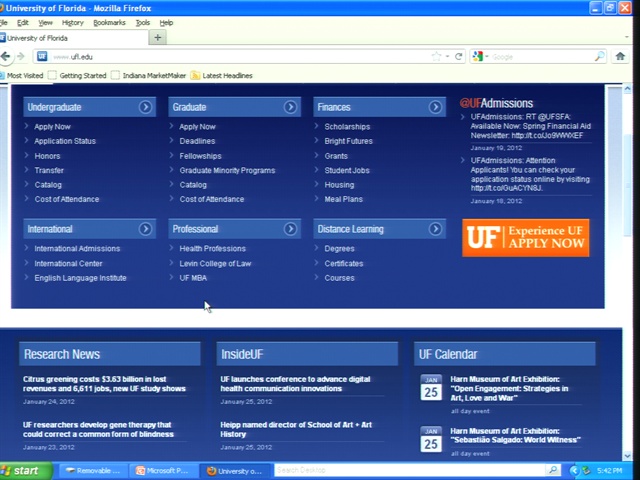Switch to Microsoft PowerPoint taskbar item
Screen dimensions: 640x480
click(163, 471)
